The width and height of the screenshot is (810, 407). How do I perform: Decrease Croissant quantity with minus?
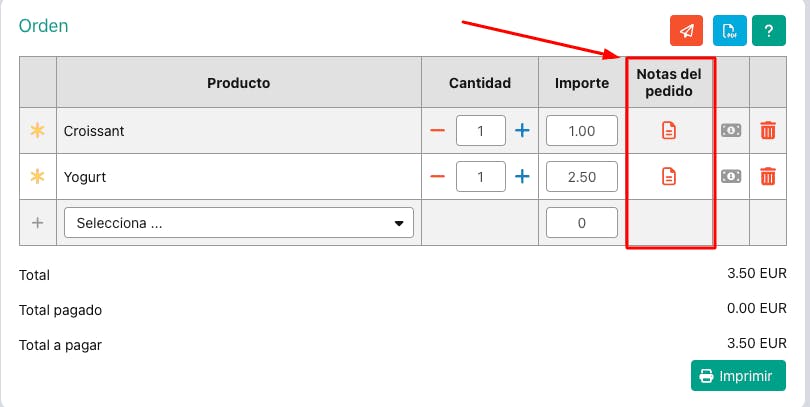438,131
